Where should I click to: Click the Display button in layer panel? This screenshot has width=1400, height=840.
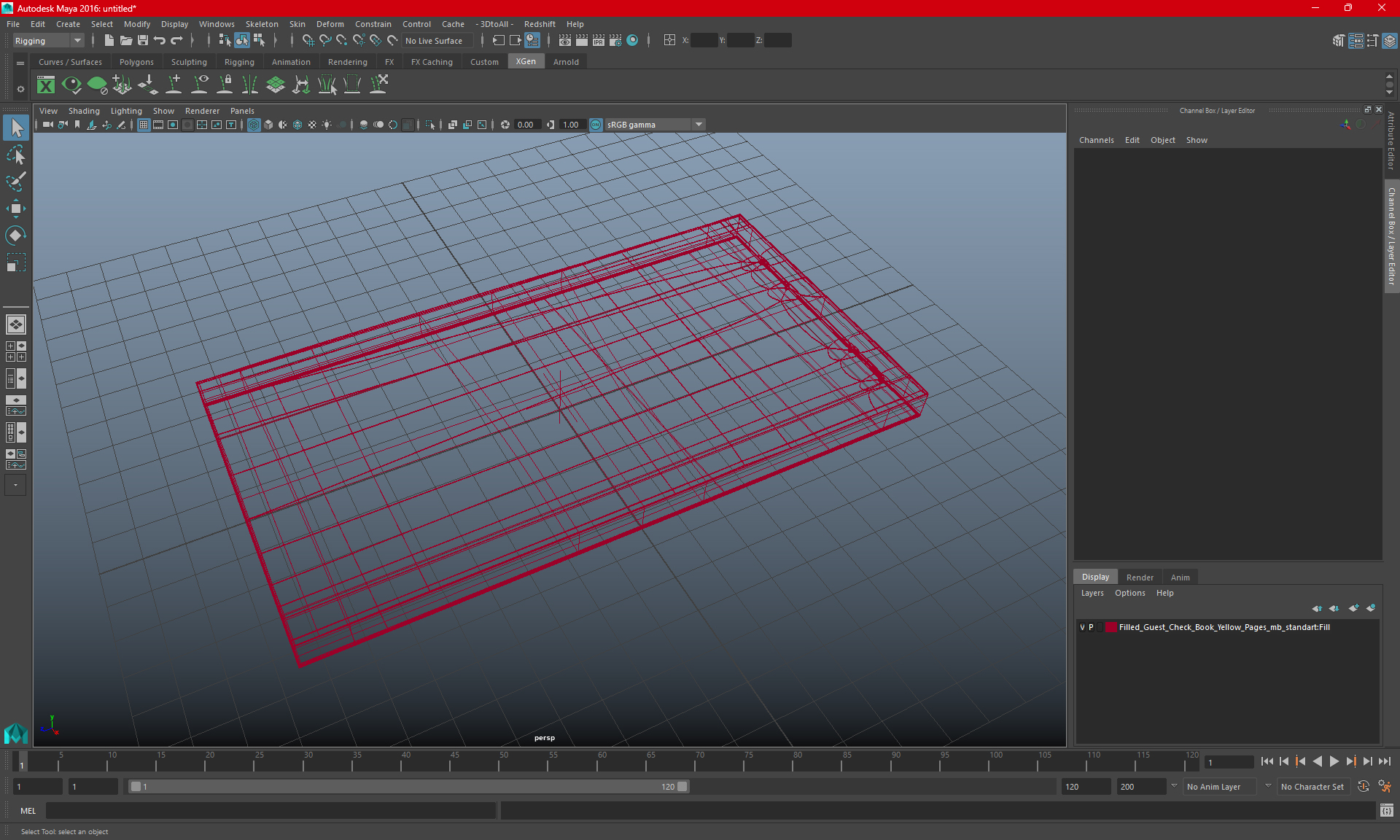coord(1095,576)
